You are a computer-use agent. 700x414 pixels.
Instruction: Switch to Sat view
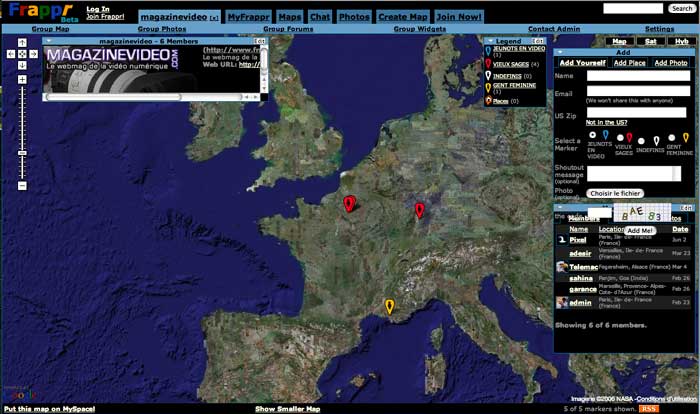point(650,41)
